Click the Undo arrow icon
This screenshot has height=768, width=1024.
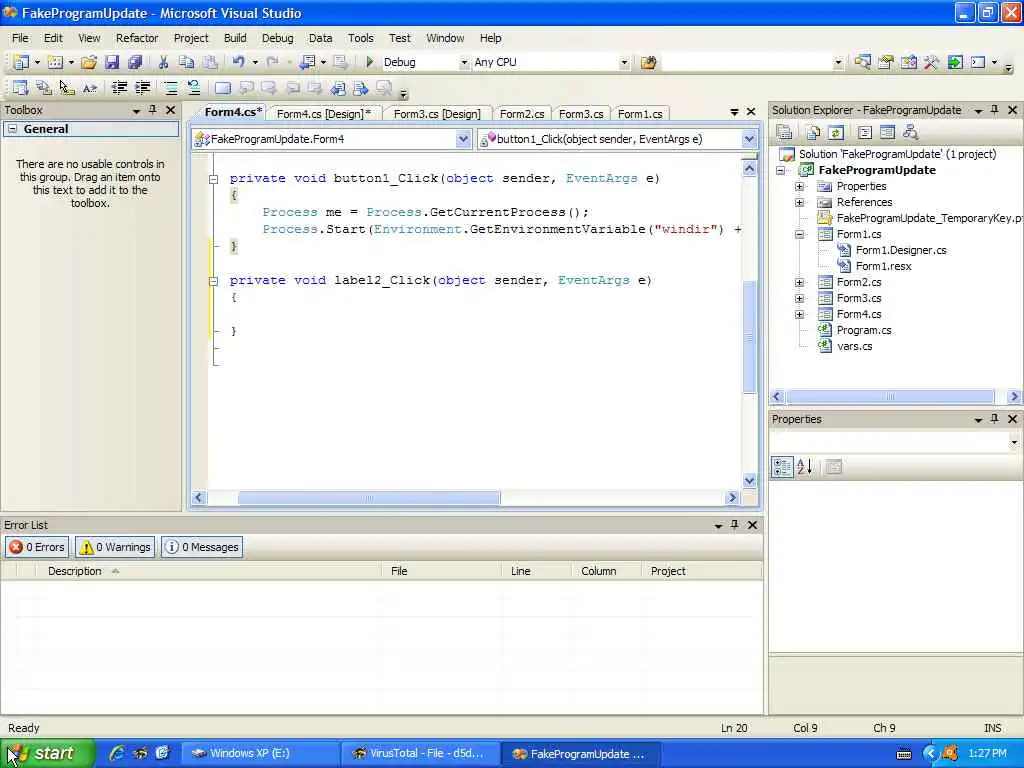coord(238,63)
